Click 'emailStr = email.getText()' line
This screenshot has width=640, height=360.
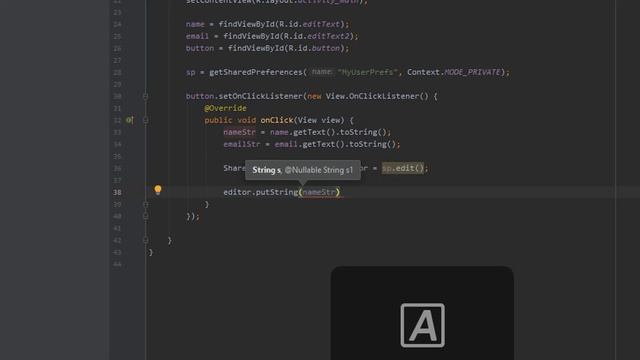[311, 144]
